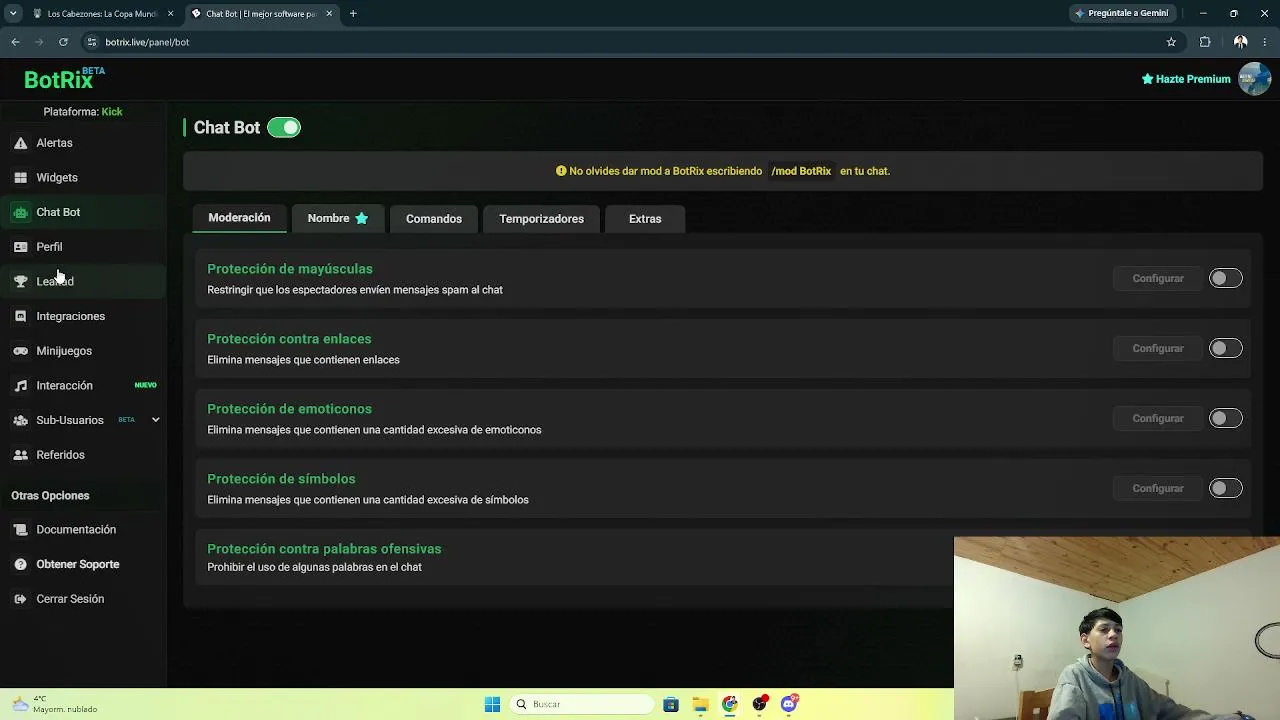Click the Referidos users icon
This screenshot has height=720, width=1280.
[x=20, y=455]
